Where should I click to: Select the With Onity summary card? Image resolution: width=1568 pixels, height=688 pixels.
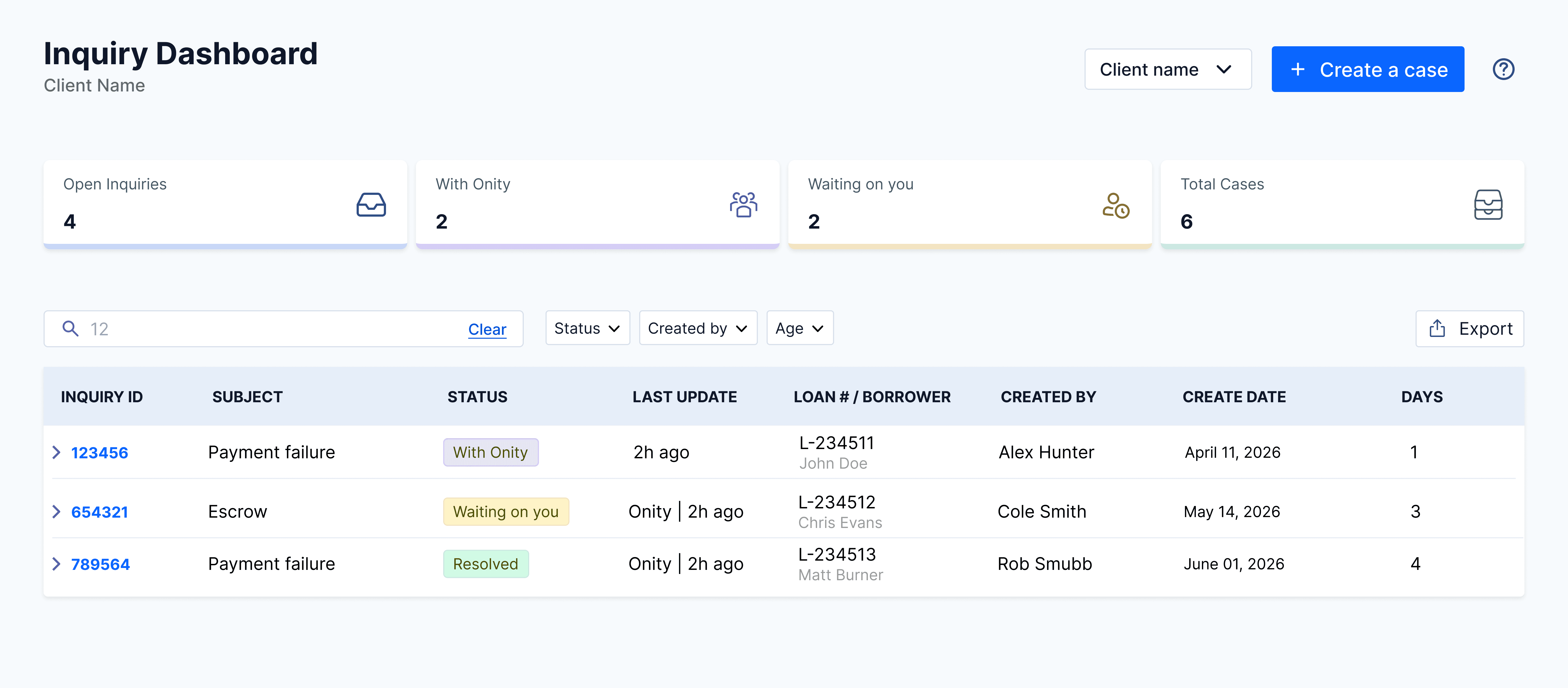click(598, 204)
